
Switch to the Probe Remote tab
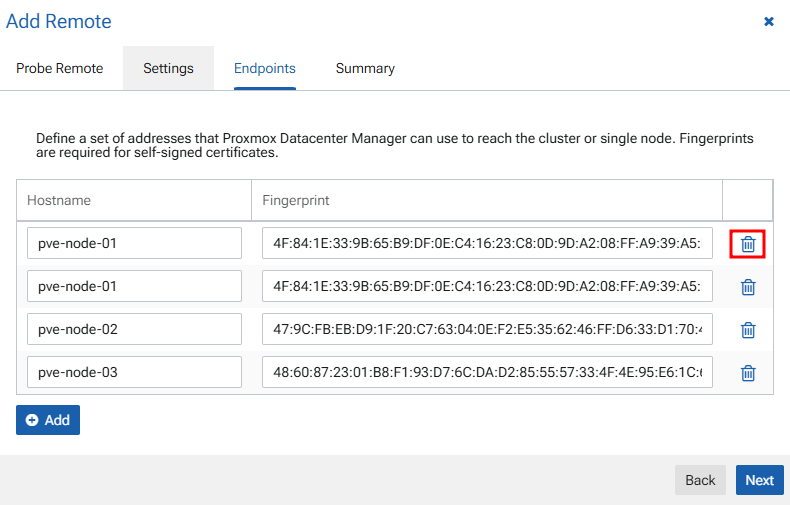click(x=59, y=68)
